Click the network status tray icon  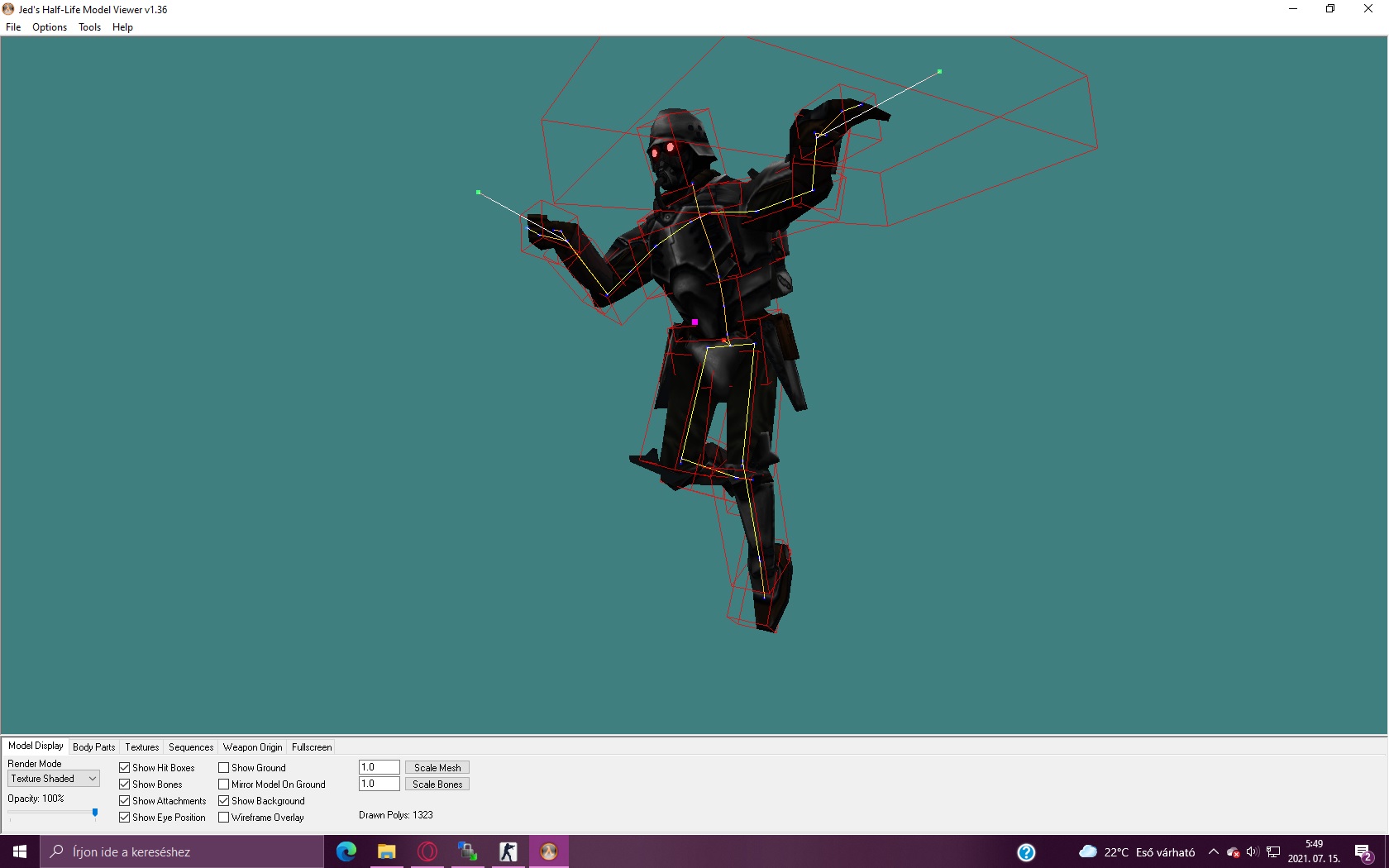pos(1273,852)
